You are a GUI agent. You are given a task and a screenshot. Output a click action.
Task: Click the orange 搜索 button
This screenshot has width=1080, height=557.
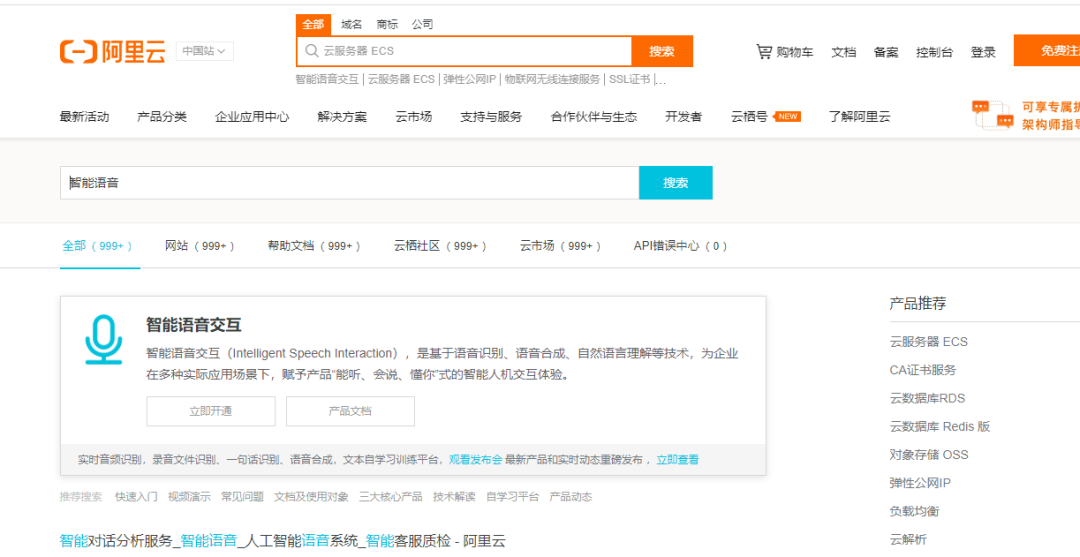coord(662,52)
